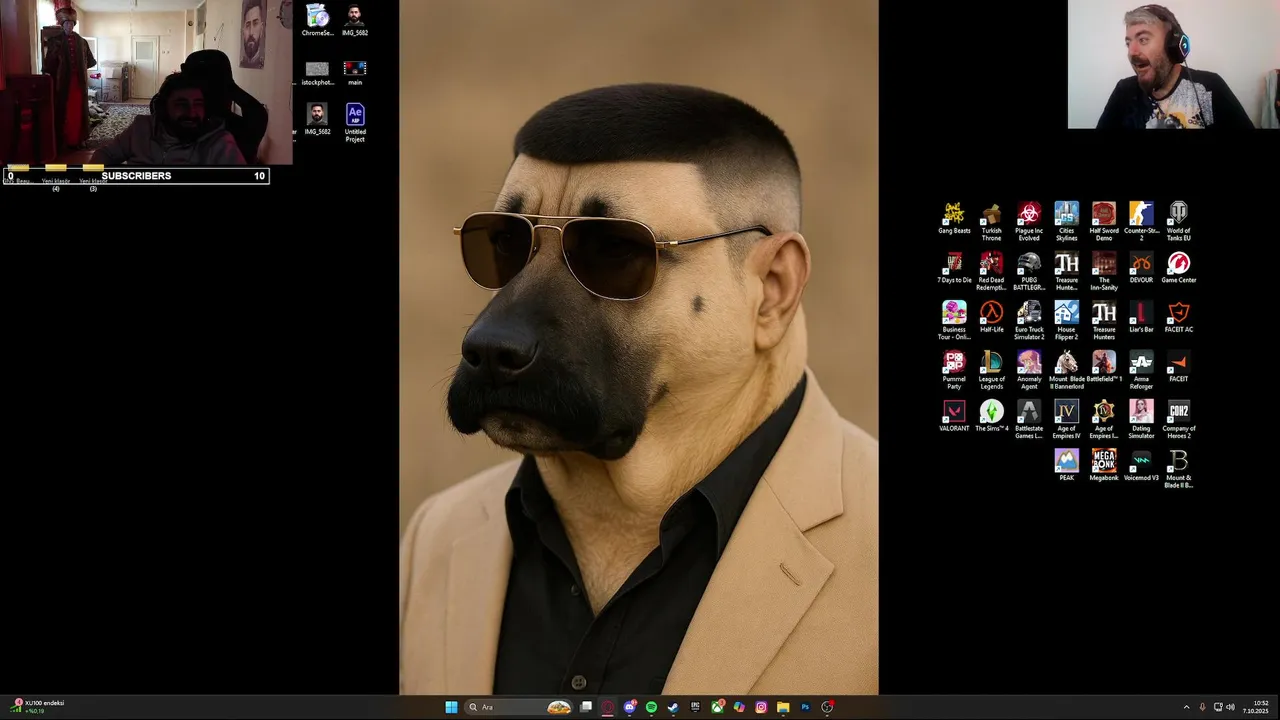The width and height of the screenshot is (1280, 720).
Task: Click the dog-in-suit image in the center
Action: tap(639, 347)
